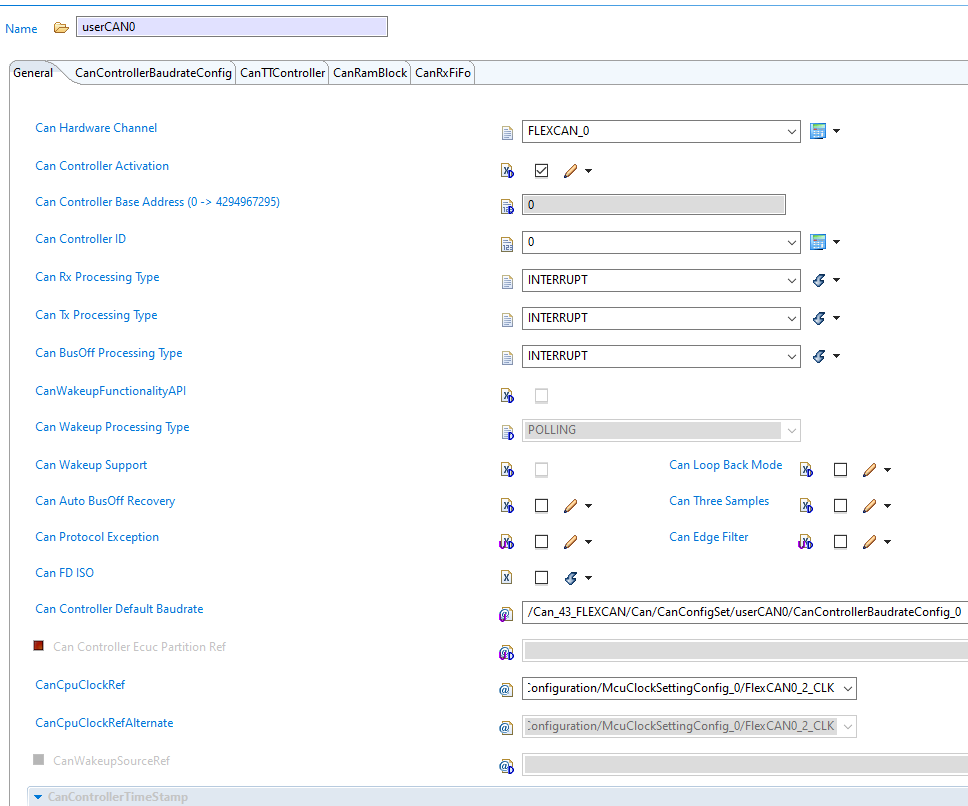Enable the Can Edge Filter checkbox

click(840, 542)
